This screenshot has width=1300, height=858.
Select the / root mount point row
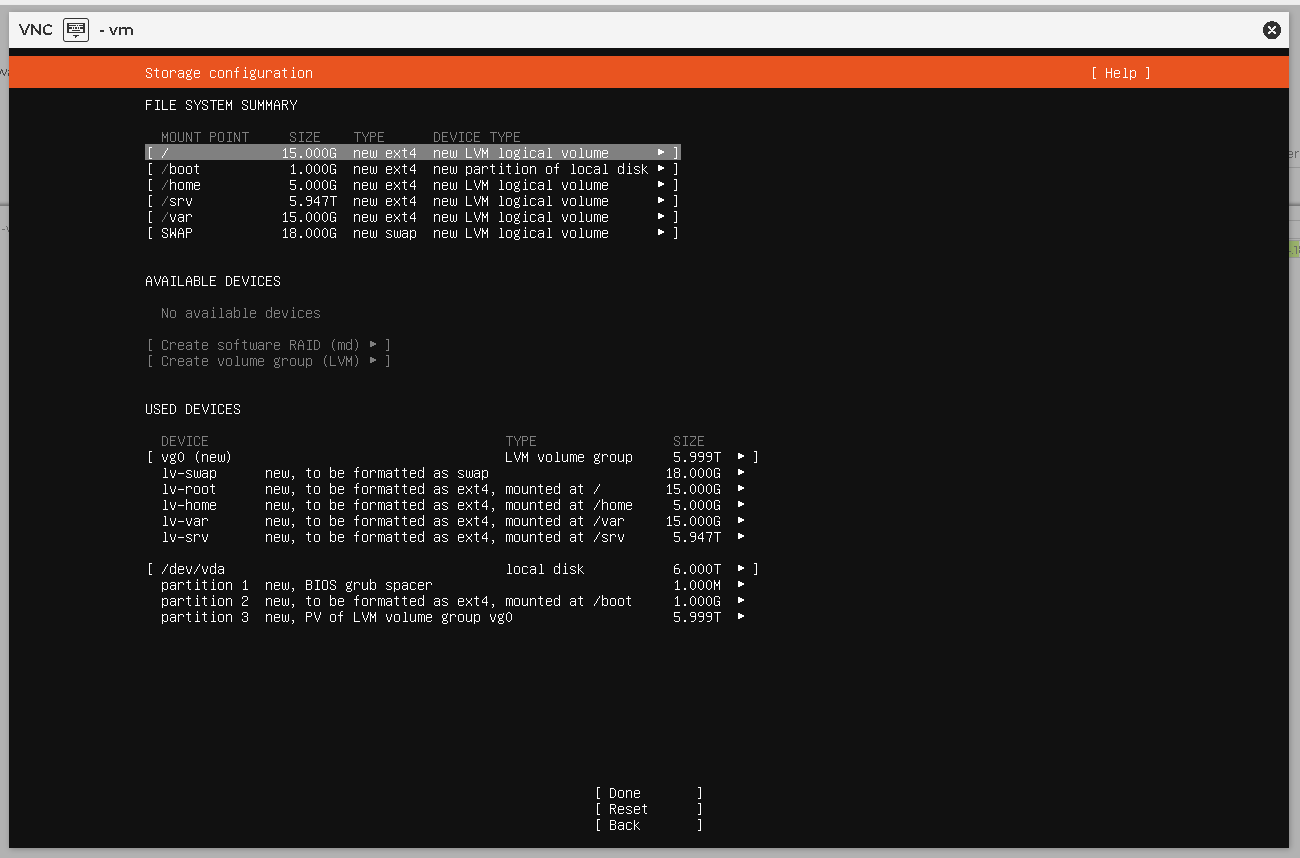tap(412, 153)
